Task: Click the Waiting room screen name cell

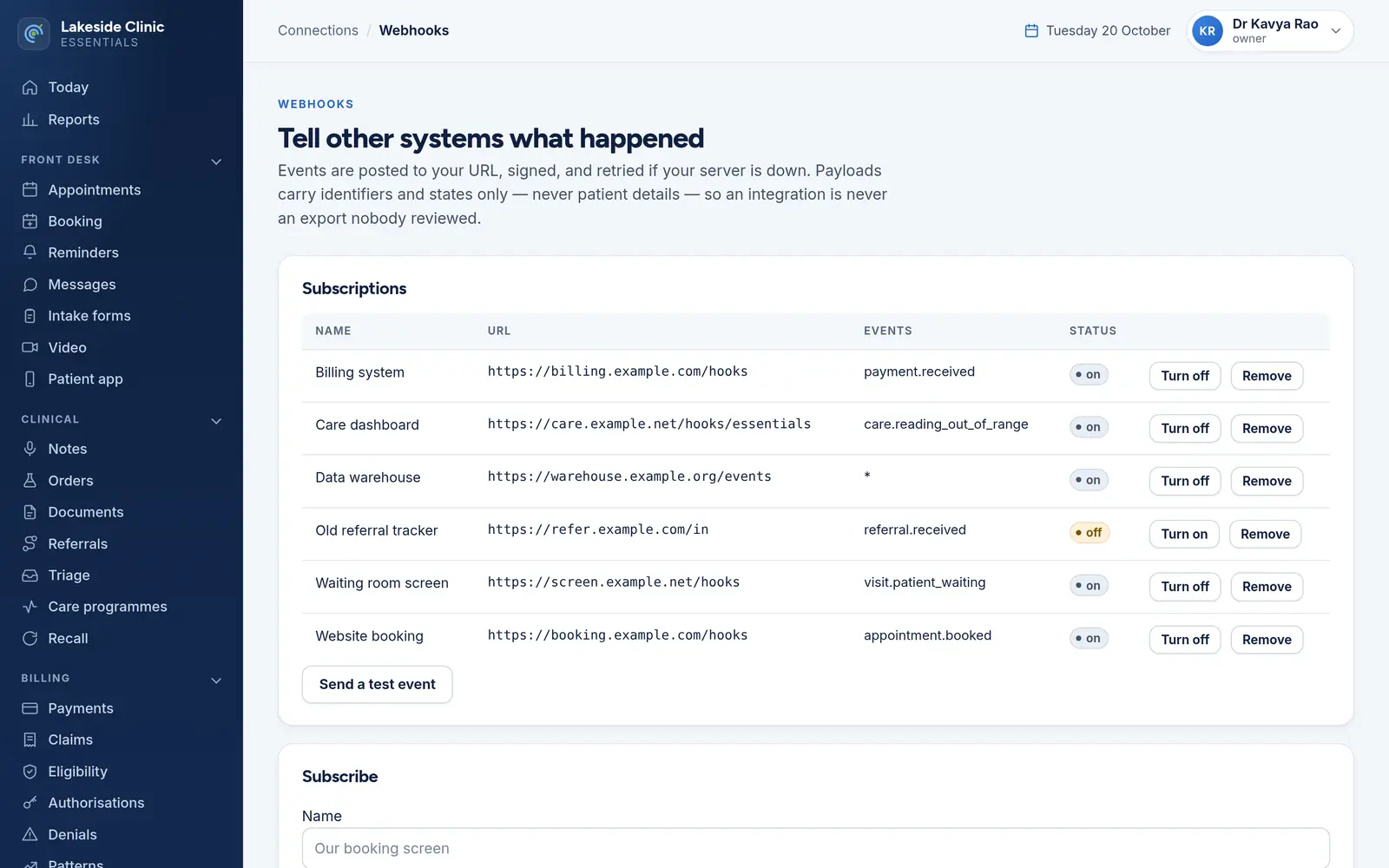Action: tap(382, 583)
